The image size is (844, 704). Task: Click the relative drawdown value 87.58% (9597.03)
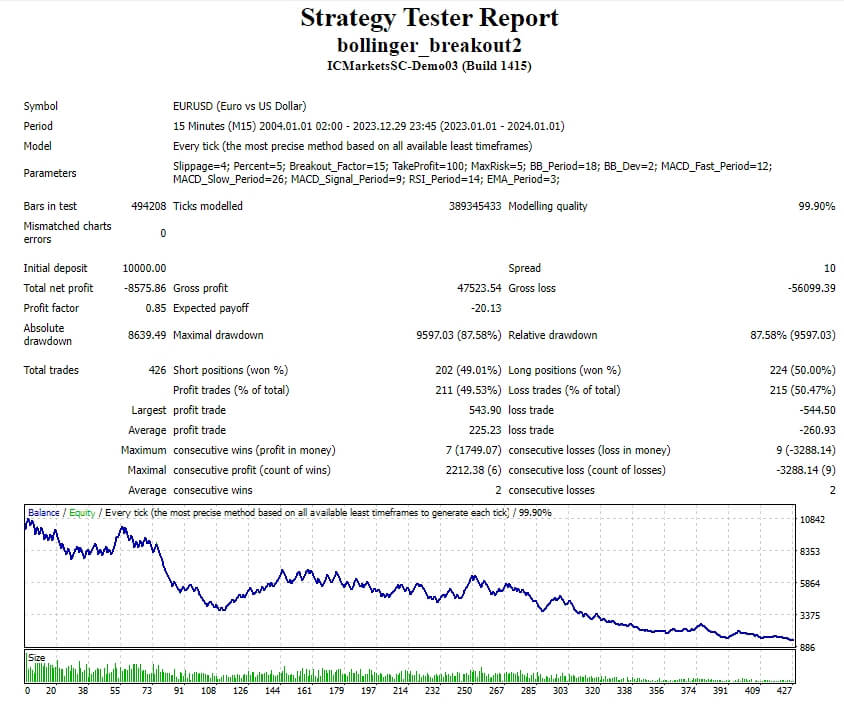click(x=793, y=335)
